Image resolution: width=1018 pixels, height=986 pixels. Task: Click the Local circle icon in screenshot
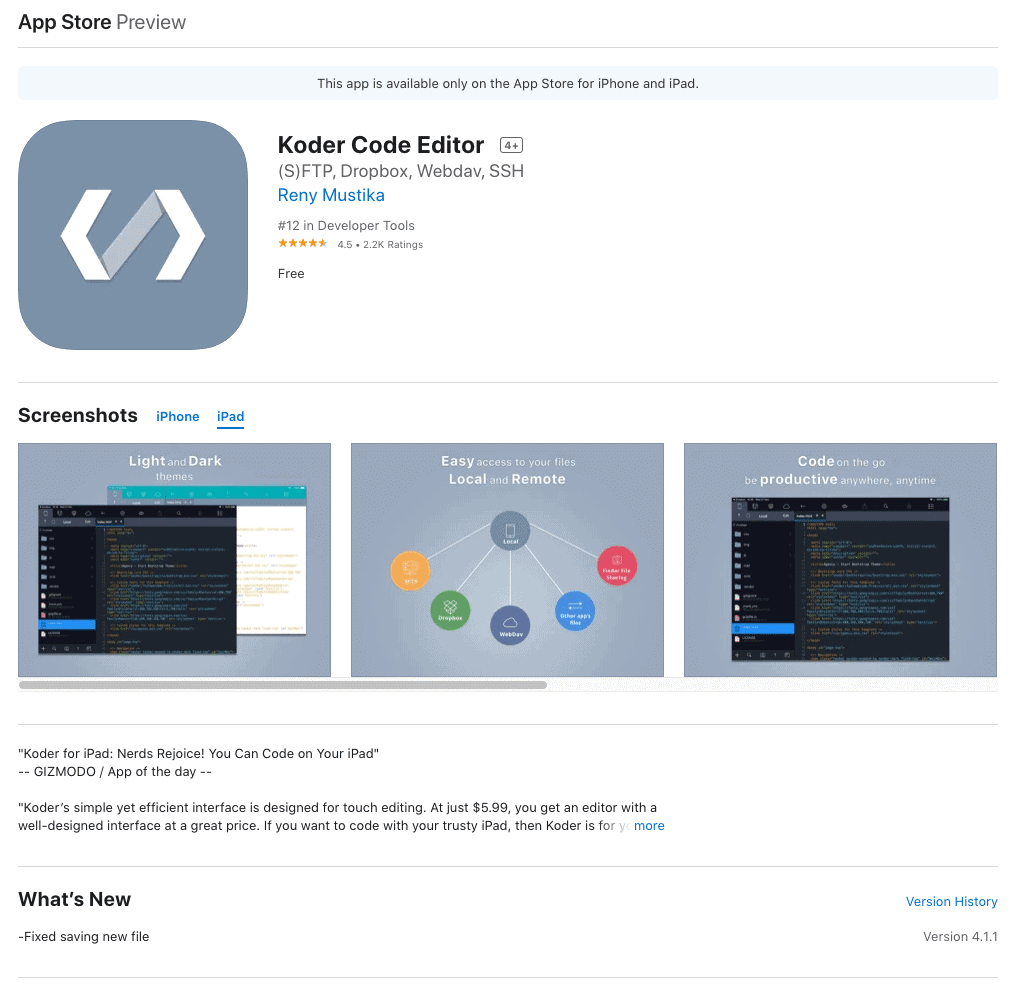click(x=510, y=531)
